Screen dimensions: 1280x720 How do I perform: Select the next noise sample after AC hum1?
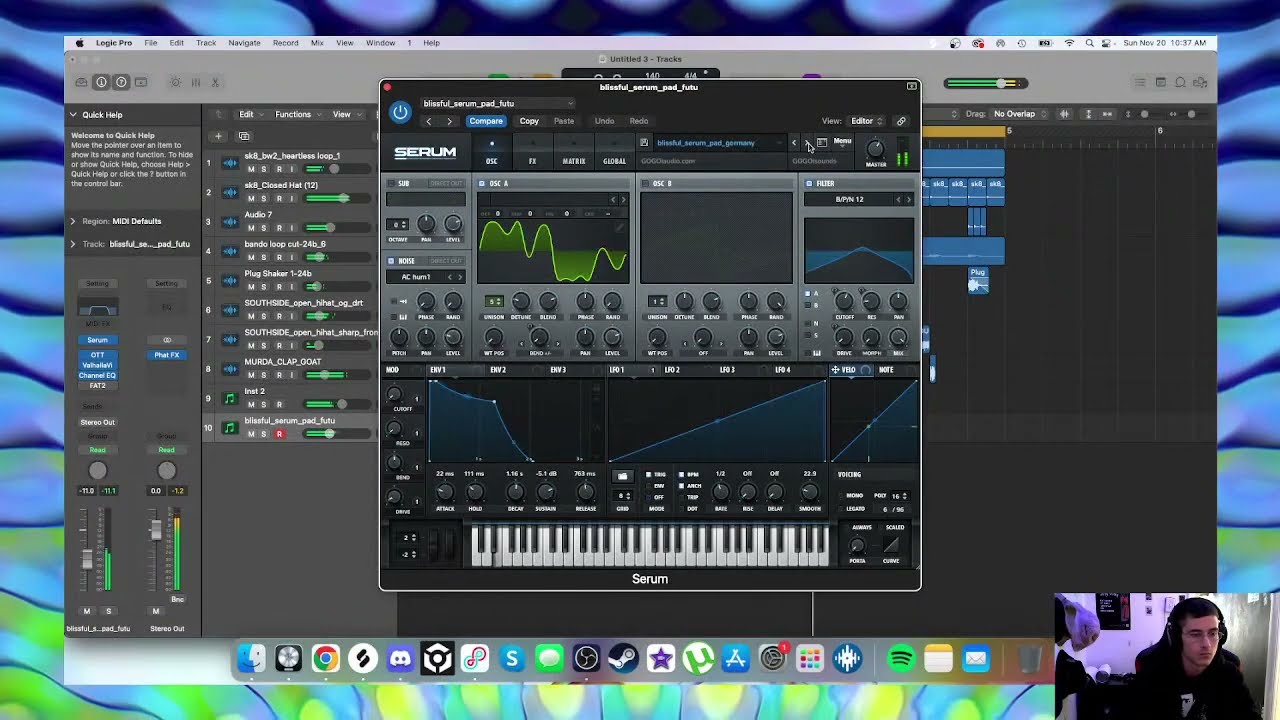coord(460,277)
